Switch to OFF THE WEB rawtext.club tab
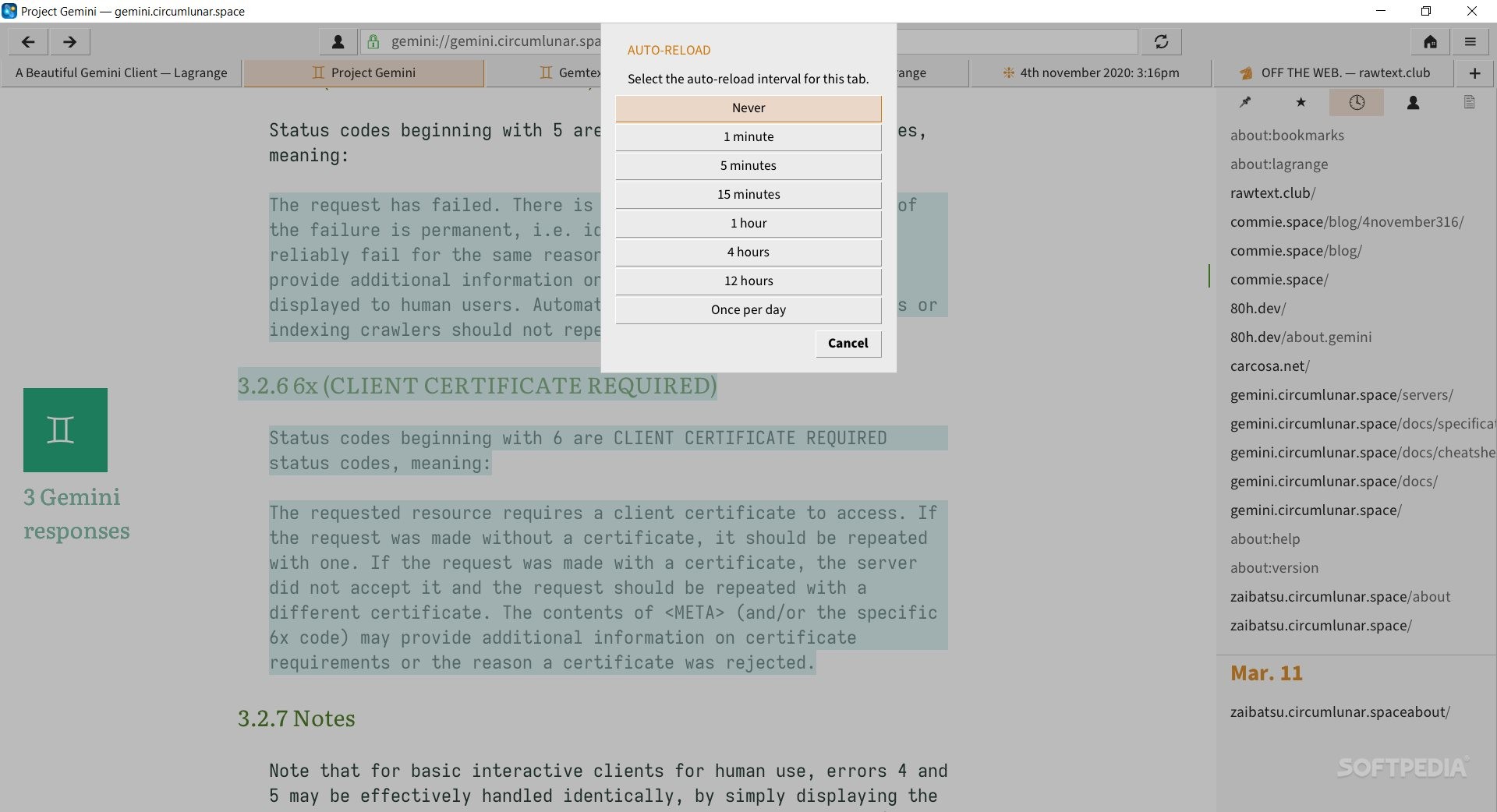 pos(1334,72)
